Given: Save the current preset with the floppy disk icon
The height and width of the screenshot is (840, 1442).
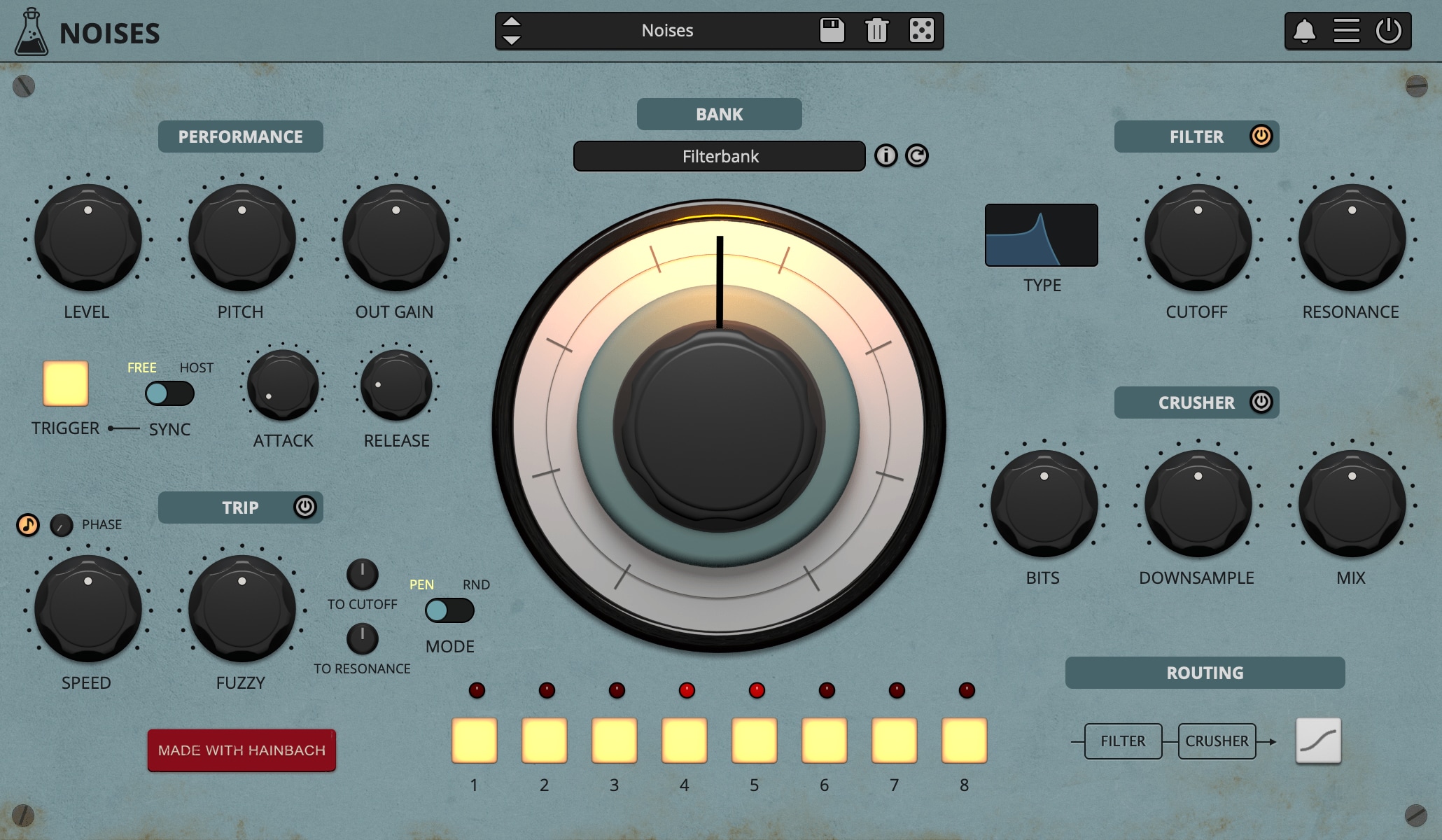Looking at the screenshot, I should (833, 31).
